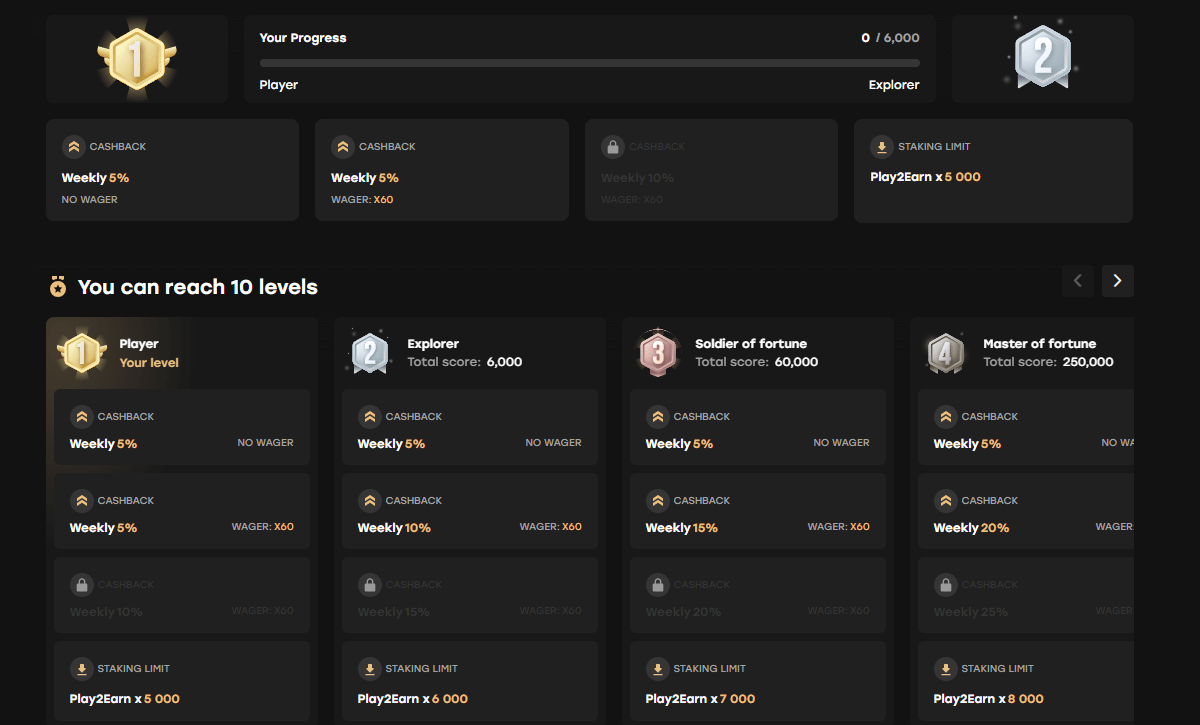Click cashback chevron icon on top no-wager card

[x=73, y=147]
